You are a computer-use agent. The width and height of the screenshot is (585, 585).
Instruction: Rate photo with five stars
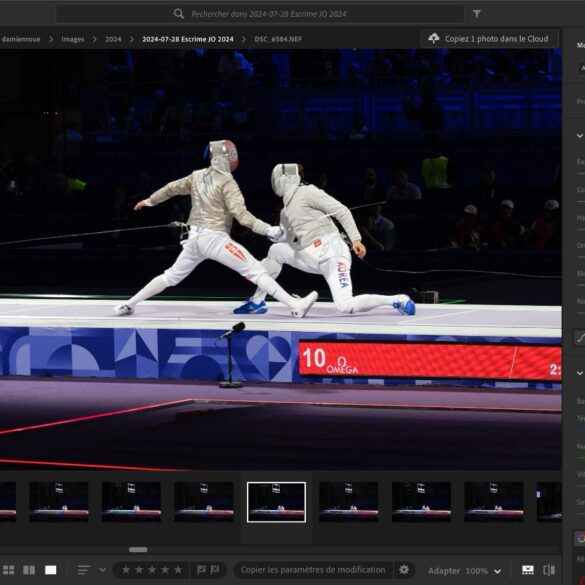coord(178,570)
